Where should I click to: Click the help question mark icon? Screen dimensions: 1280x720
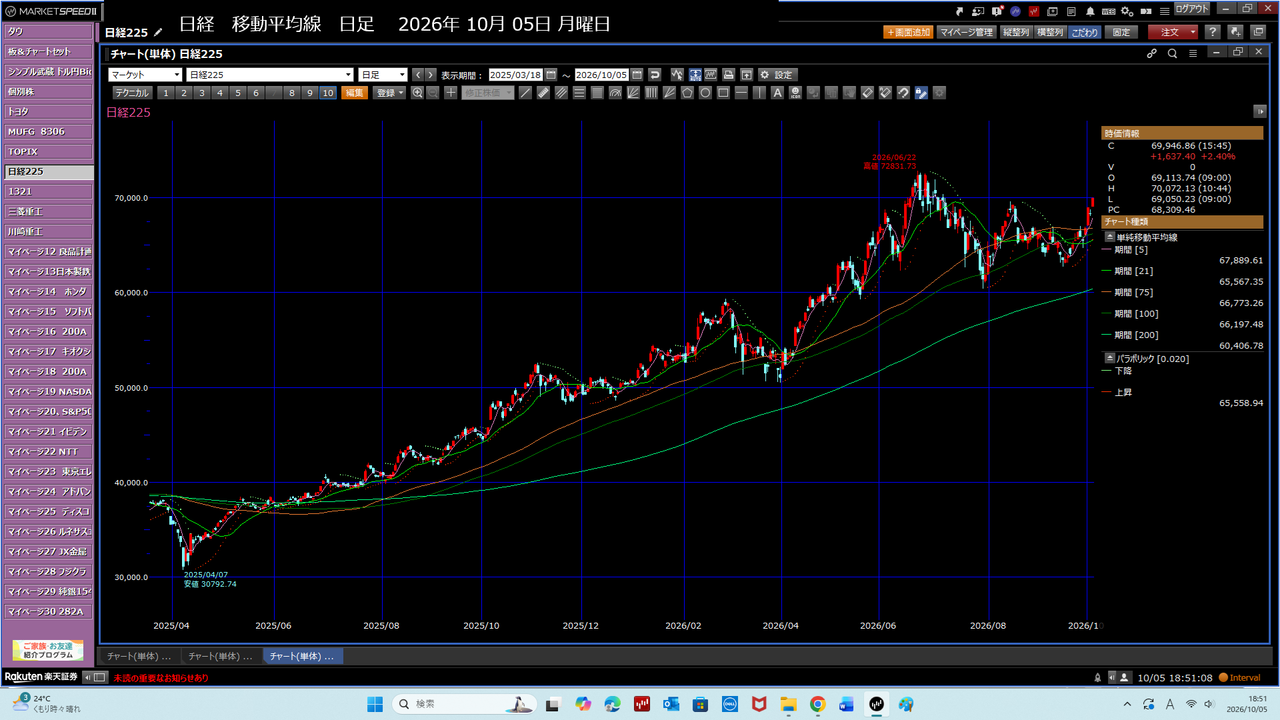pyautogui.click(x=1212, y=32)
